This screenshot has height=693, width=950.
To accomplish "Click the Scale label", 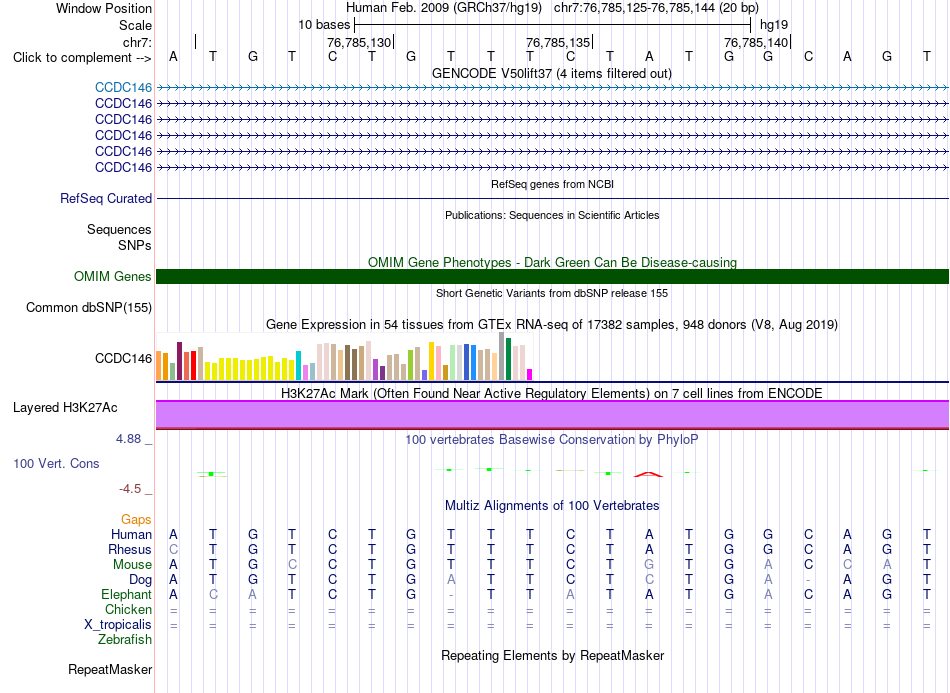I will tap(135, 25).
